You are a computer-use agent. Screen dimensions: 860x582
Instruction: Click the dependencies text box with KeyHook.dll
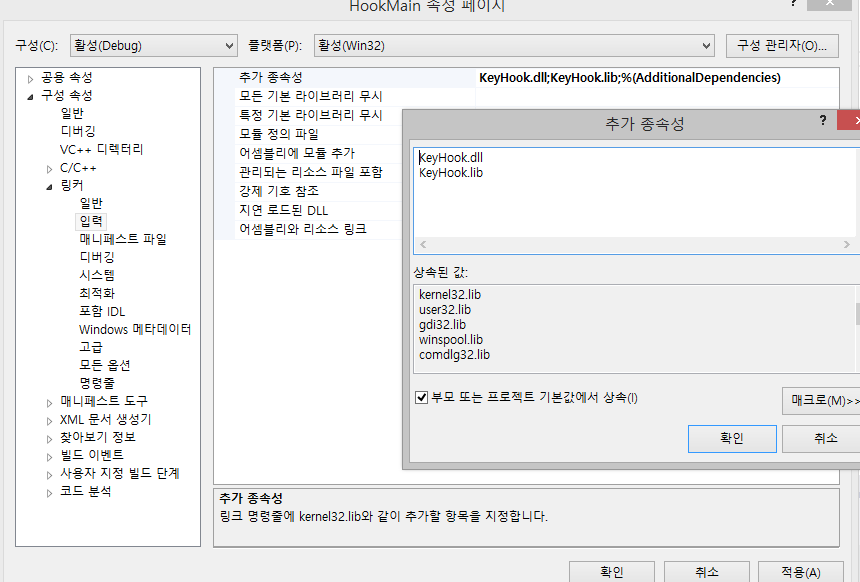pos(634,190)
